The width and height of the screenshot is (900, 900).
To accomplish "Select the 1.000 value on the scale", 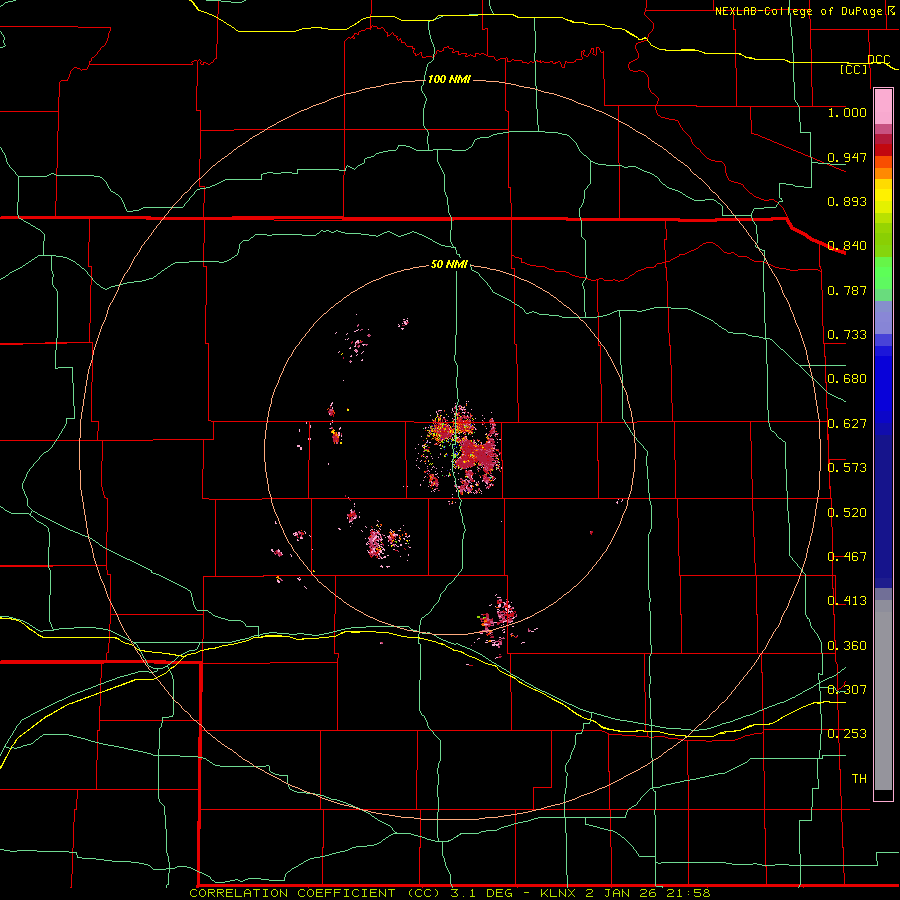I will tap(847, 112).
